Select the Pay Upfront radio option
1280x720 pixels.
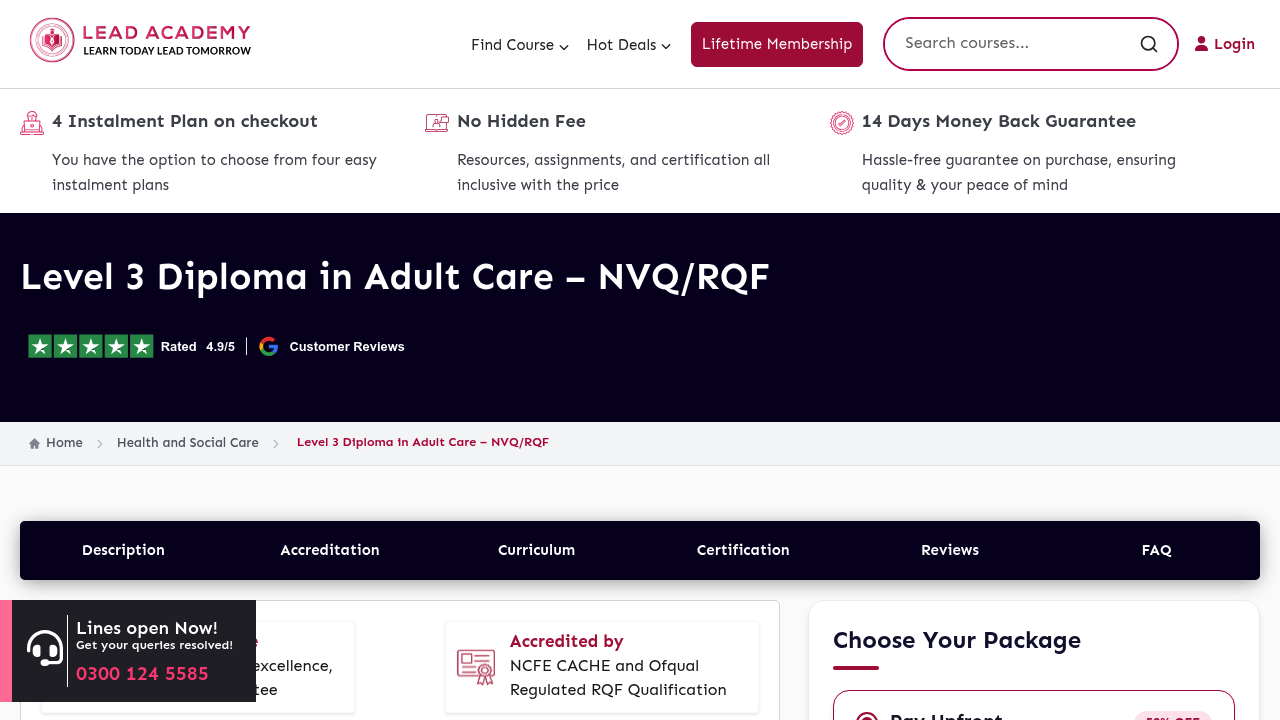867,716
